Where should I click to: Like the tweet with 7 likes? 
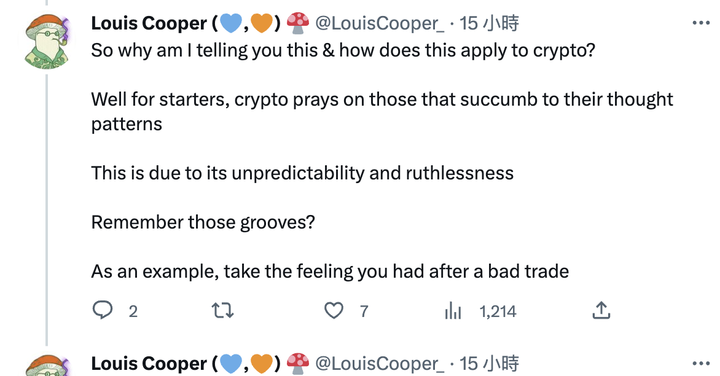[334, 311]
